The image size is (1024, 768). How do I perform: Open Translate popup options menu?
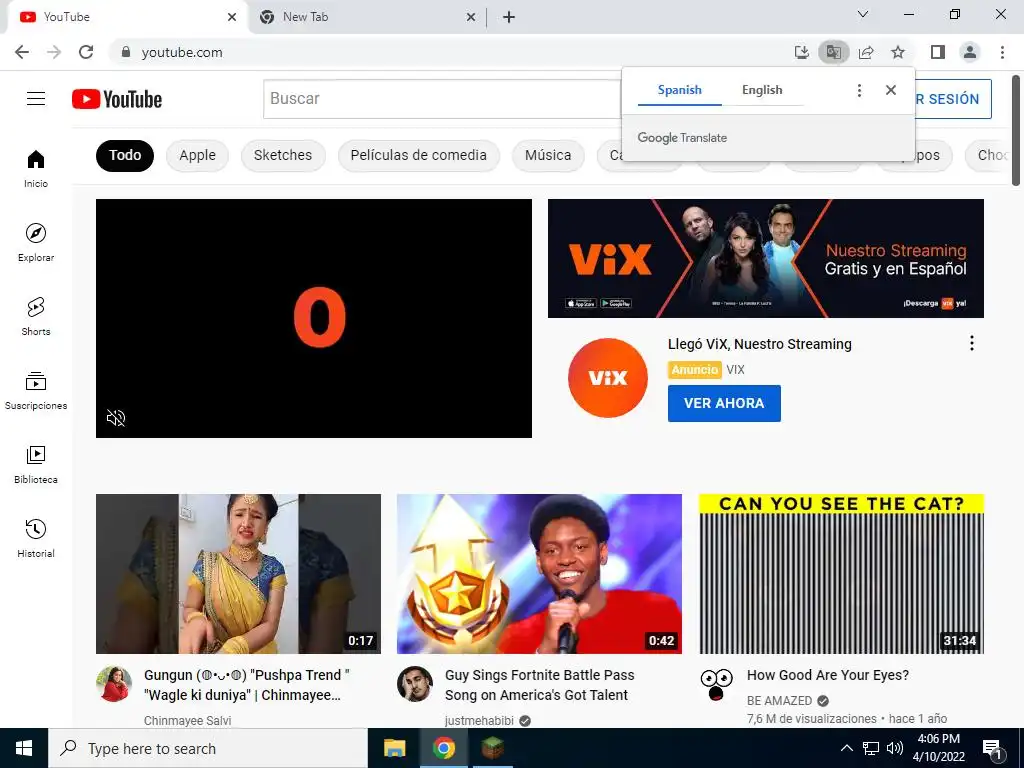tap(859, 90)
